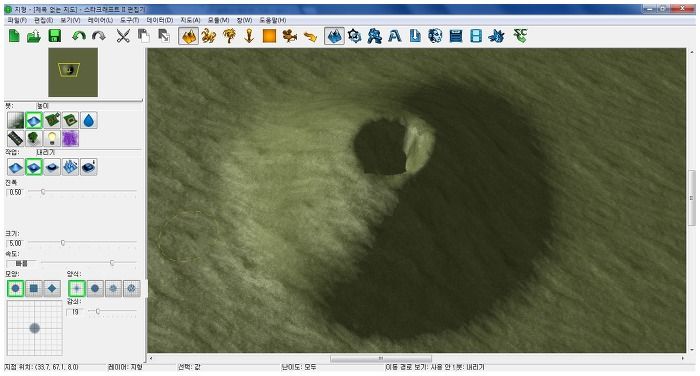Open the 파일(F) menu

[x=17, y=20]
